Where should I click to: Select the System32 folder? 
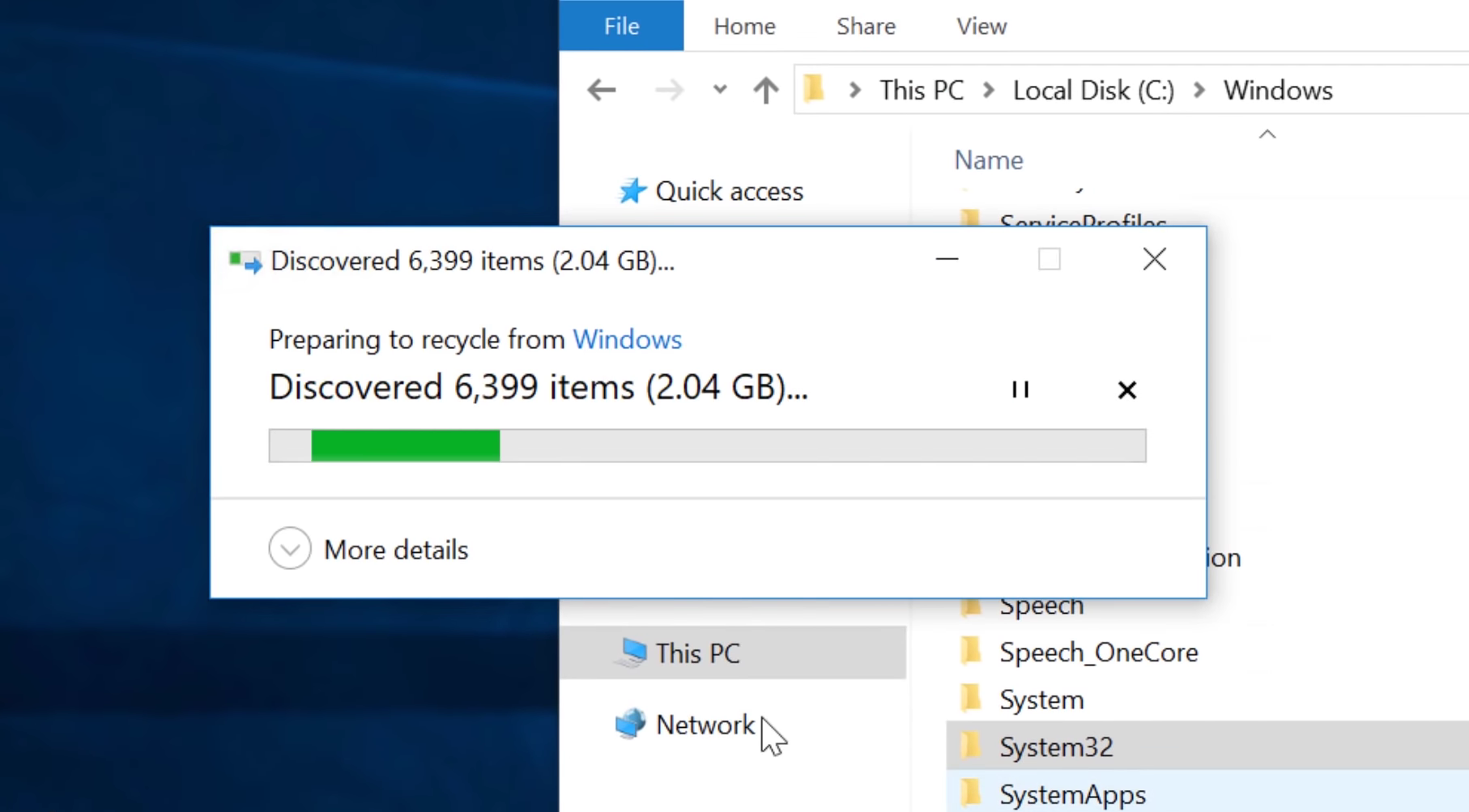1207,746
